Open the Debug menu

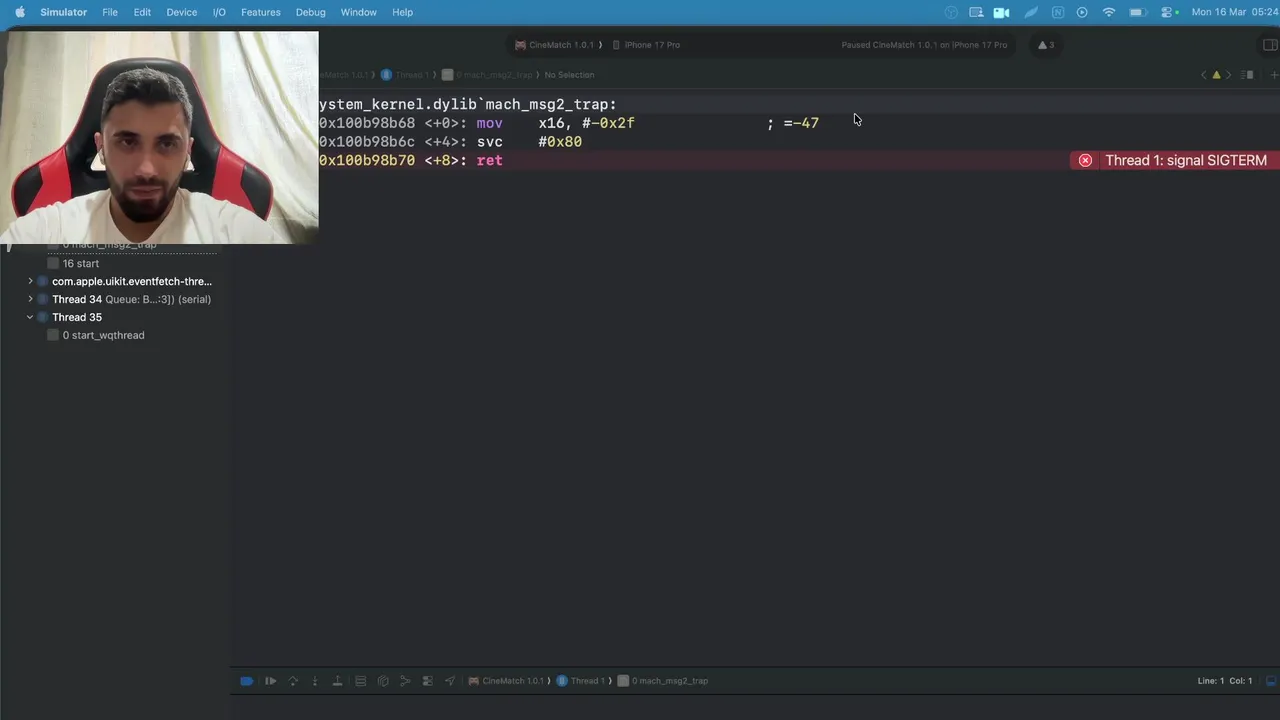click(x=310, y=12)
